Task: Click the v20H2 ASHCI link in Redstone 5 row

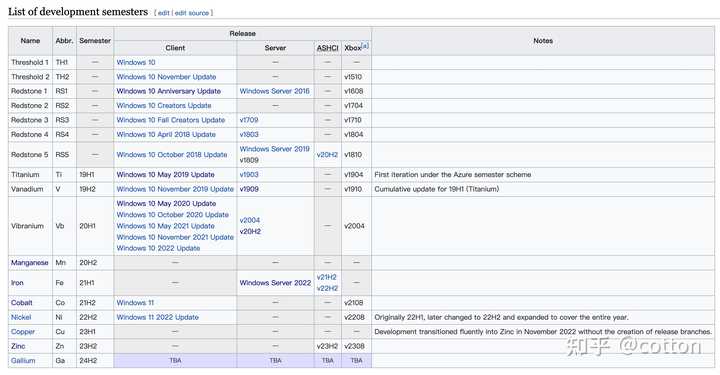Action: click(327, 155)
